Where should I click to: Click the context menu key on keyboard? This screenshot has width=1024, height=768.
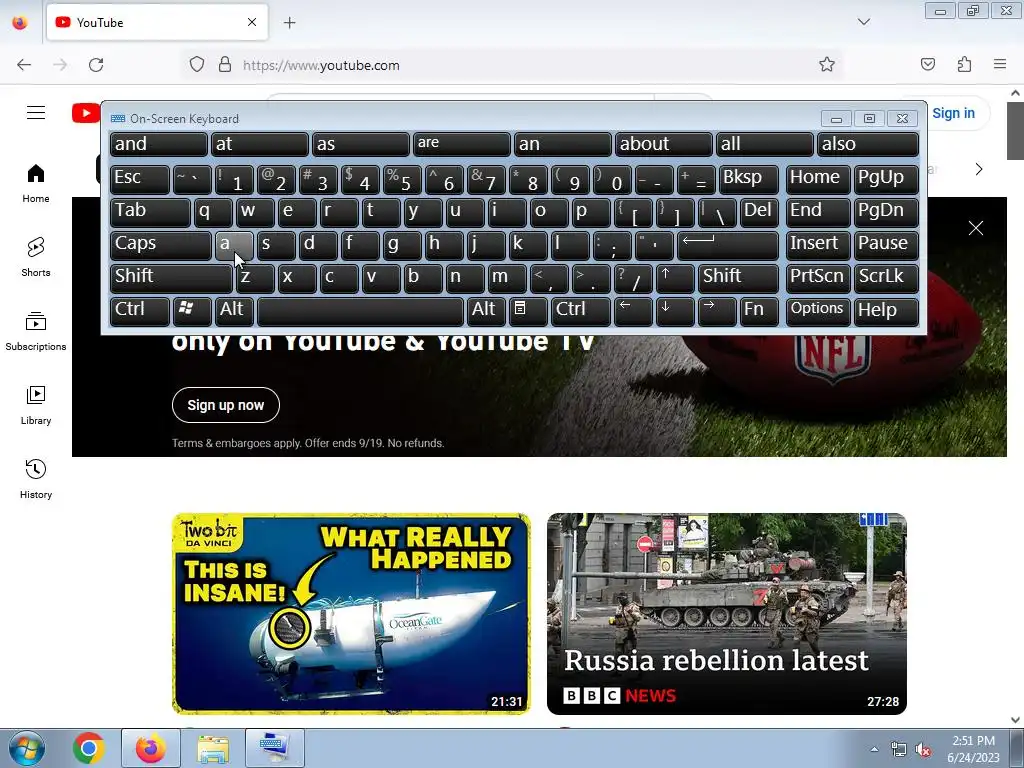point(528,310)
